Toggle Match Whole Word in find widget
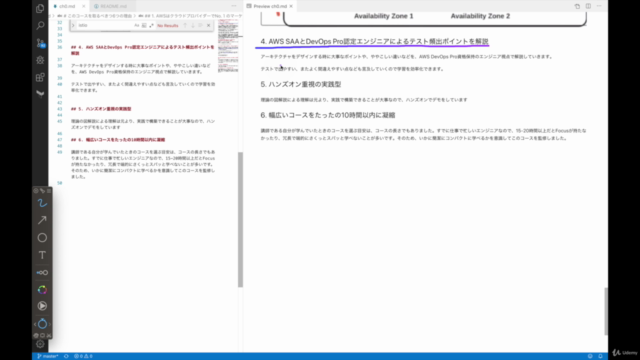 [x=144, y=25]
